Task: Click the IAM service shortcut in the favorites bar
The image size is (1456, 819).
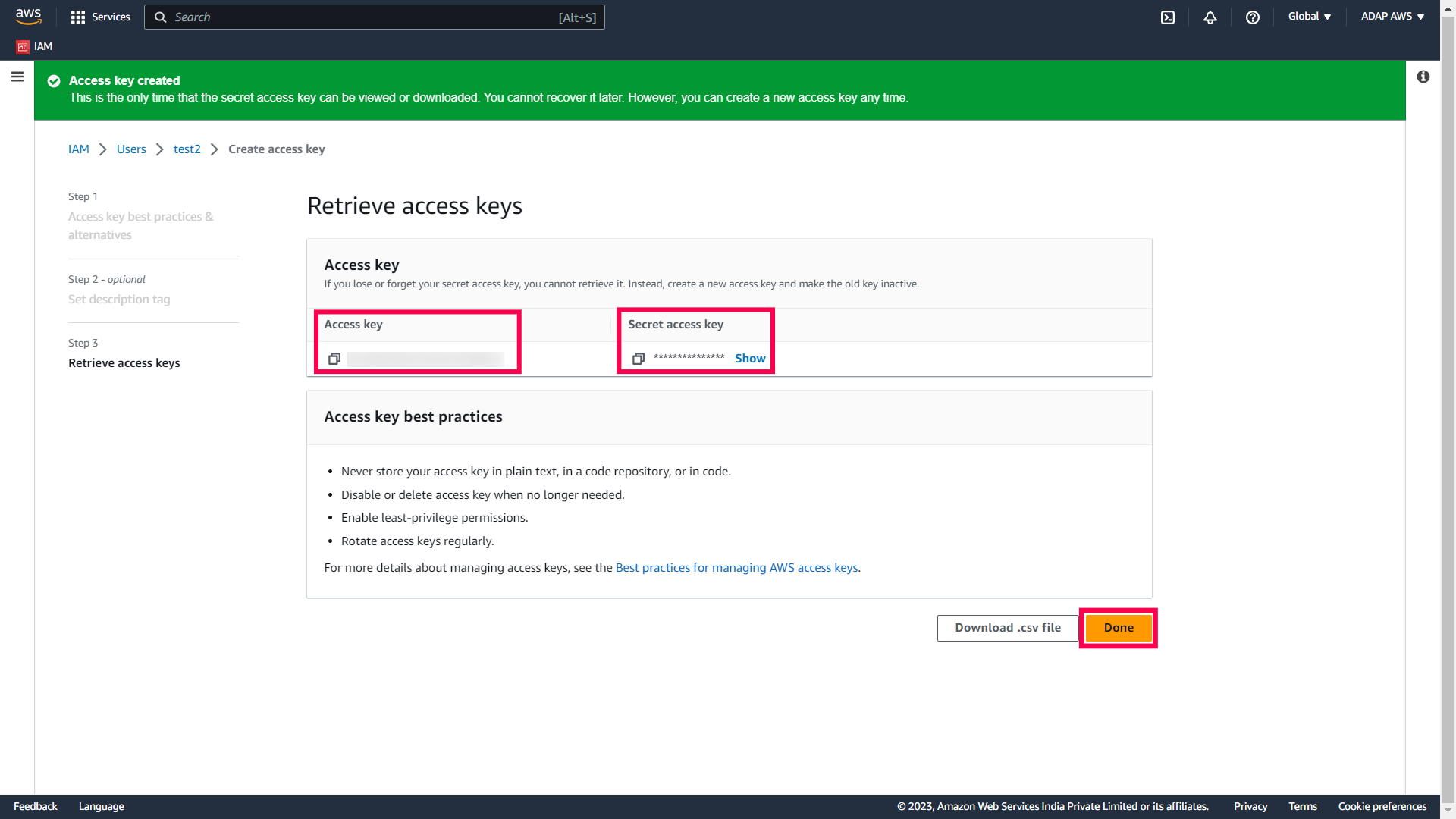Action: 35,46
